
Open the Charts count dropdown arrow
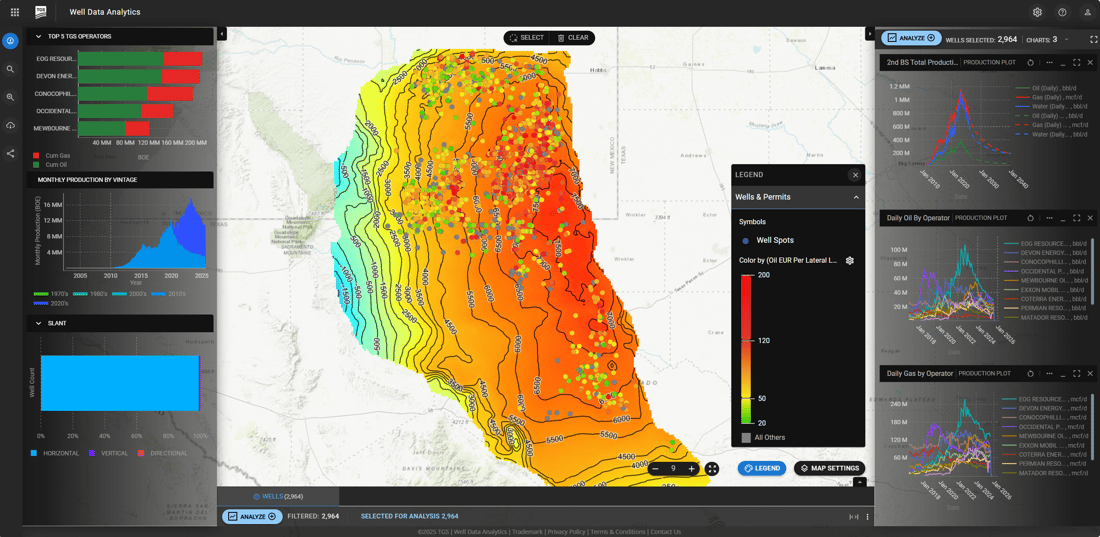pos(1066,39)
